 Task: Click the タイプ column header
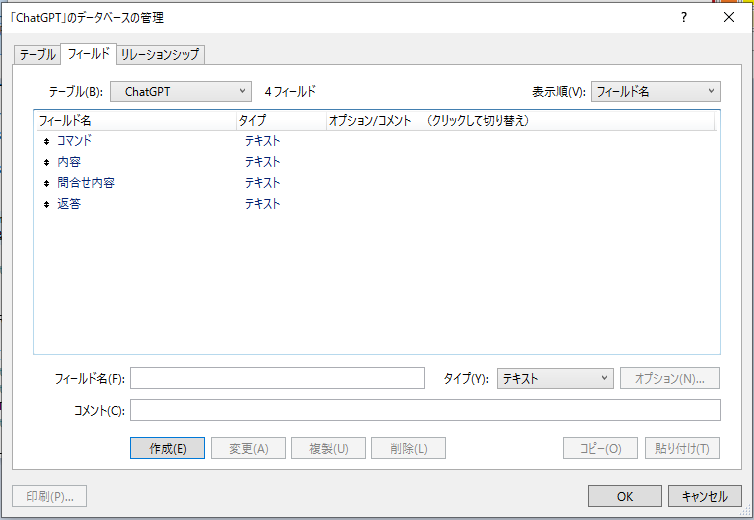tap(279, 120)
